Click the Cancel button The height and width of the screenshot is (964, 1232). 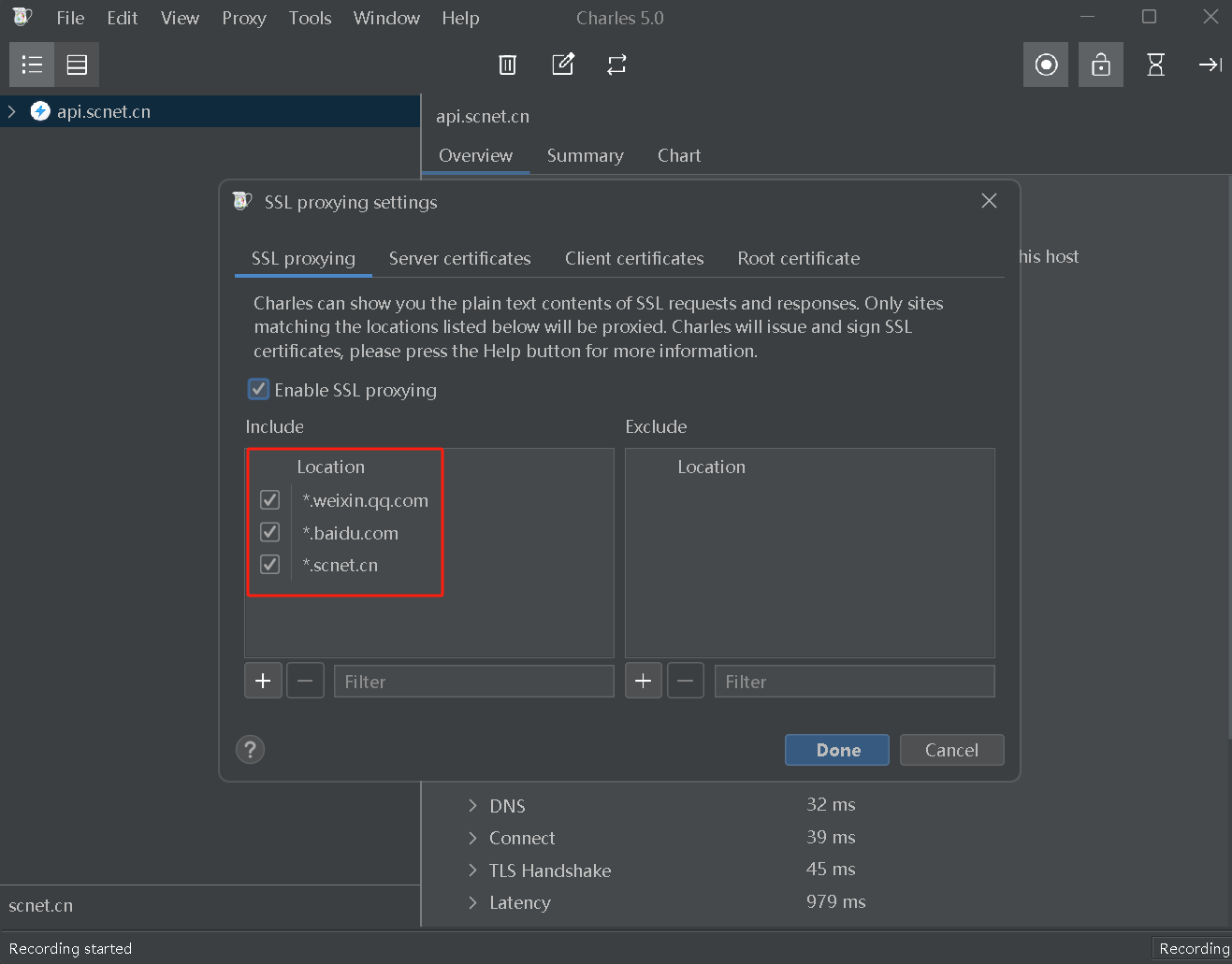coord(951,750)
